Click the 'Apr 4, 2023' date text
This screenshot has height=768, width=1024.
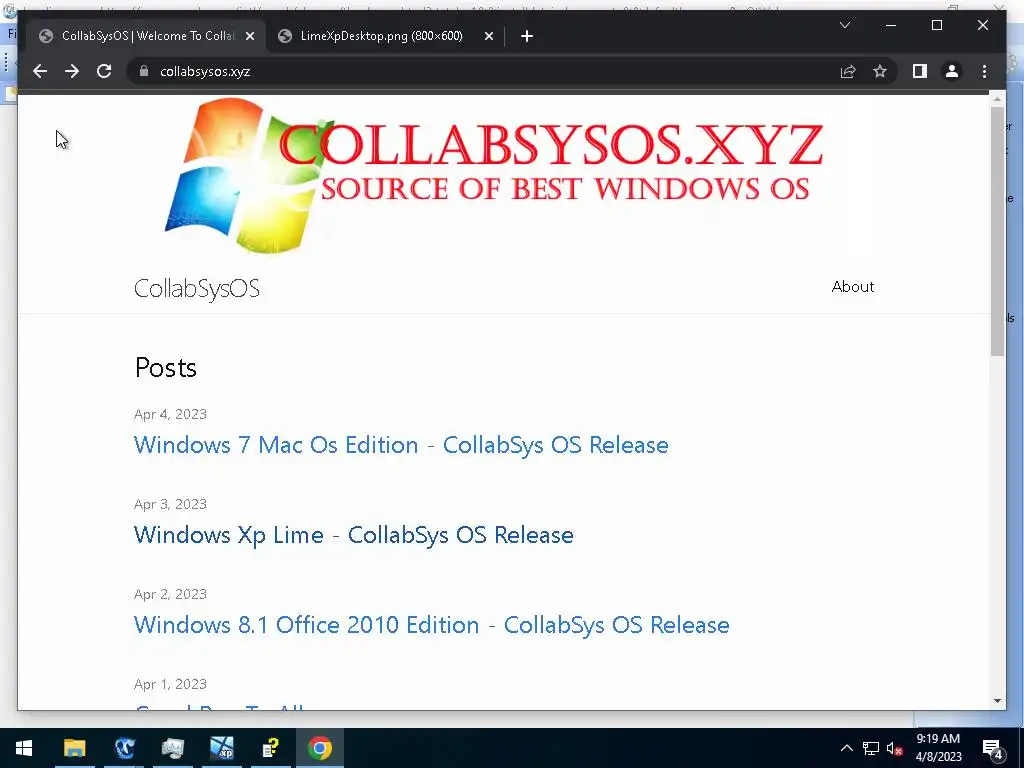170,414
